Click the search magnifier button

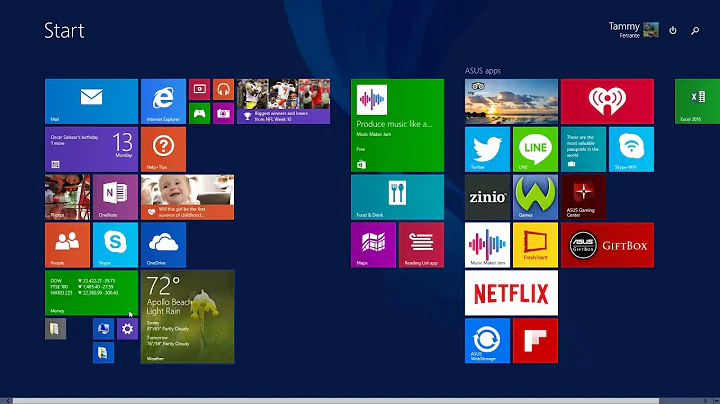695,30
